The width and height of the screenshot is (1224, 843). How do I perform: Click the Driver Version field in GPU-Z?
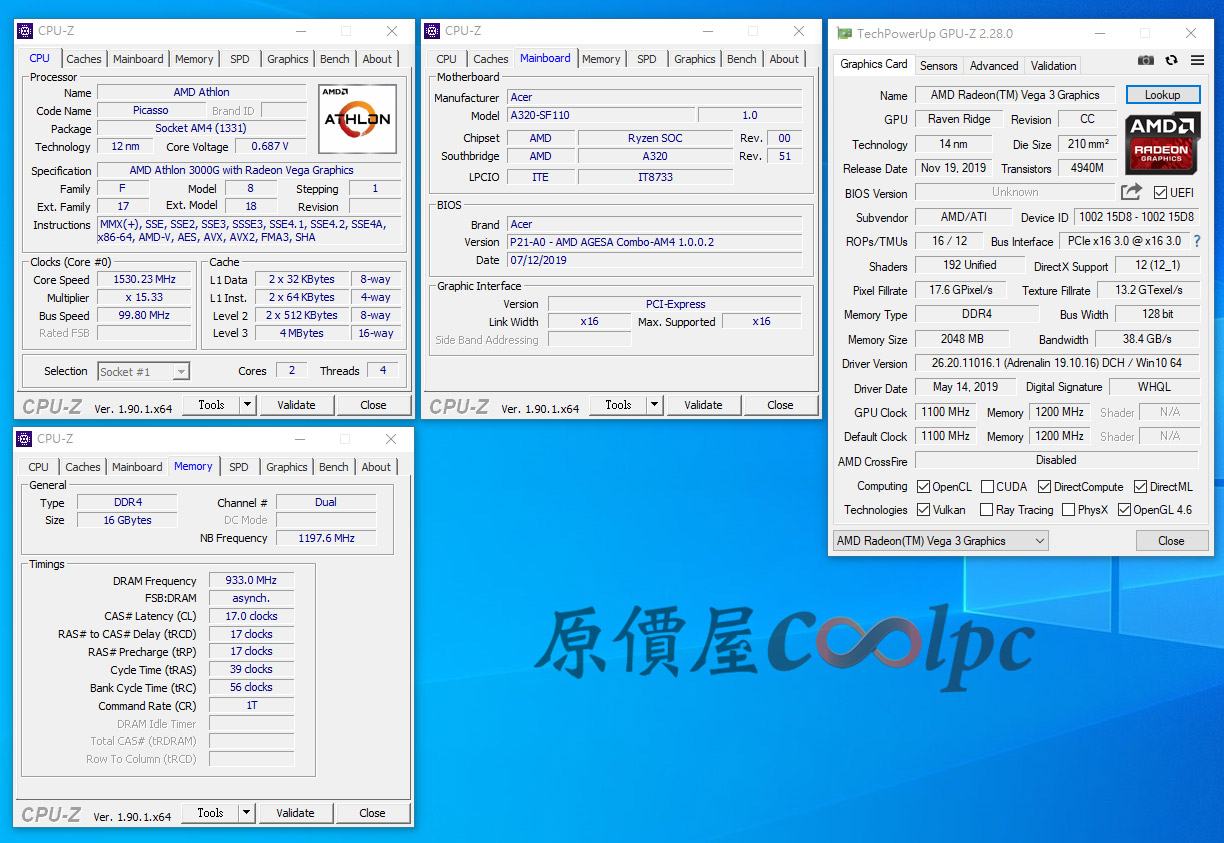tap(1057, 364)
